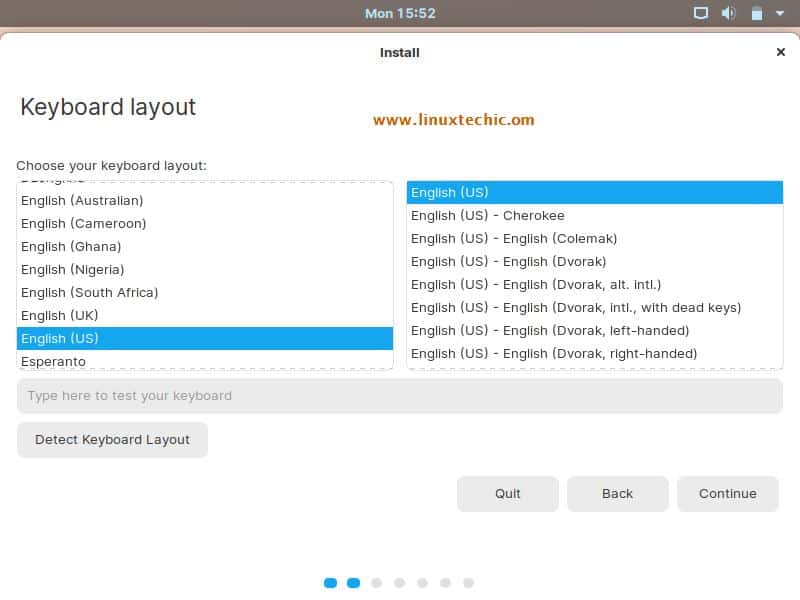The width and height of the screenshot is (800, 600).
Task: Click the battery status icon
Action: pyautogui.click(x=757, y=13)
